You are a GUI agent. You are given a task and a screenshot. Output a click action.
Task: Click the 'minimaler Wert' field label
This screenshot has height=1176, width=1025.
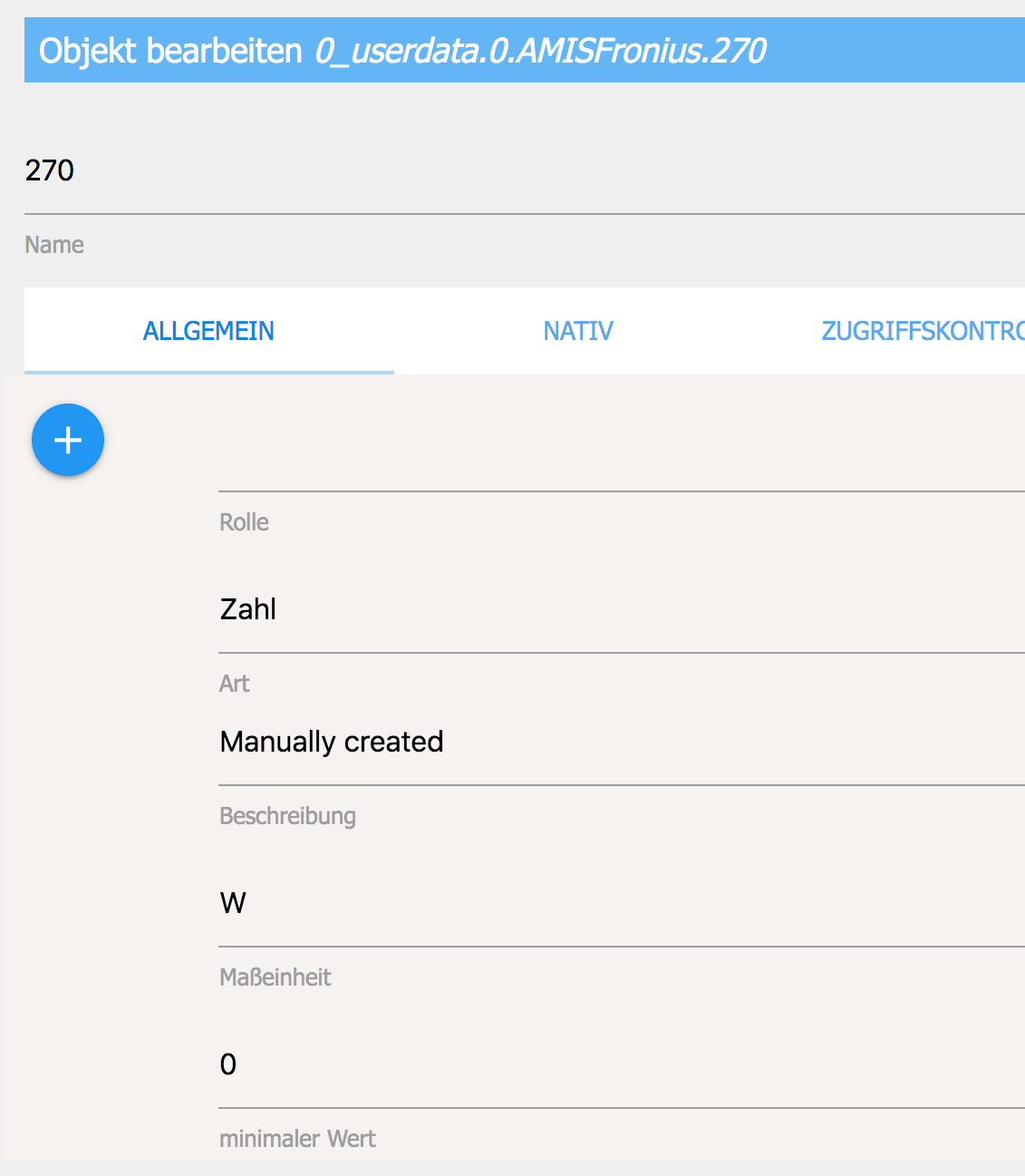tap(297, 1139)
